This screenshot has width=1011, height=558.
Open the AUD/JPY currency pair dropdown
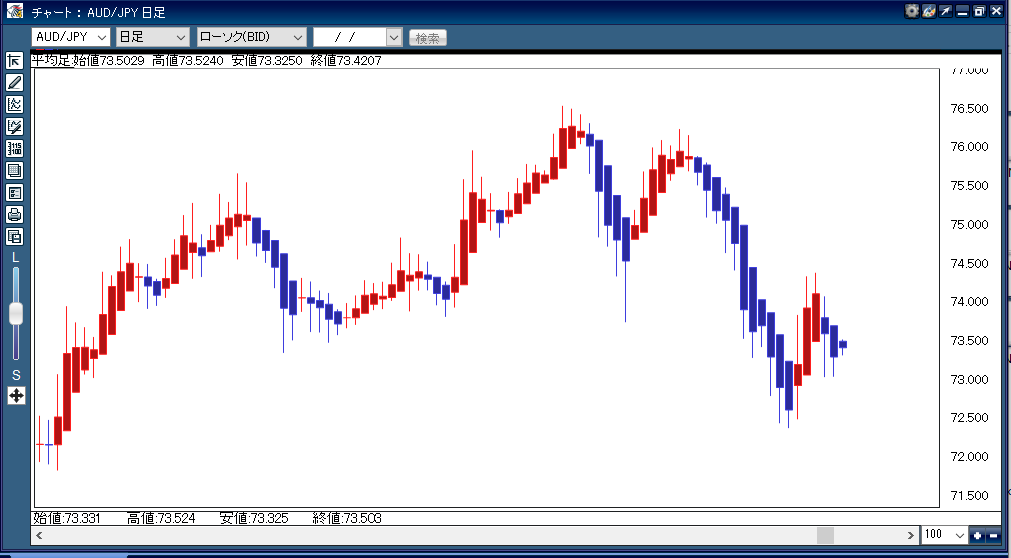(71, 37)
